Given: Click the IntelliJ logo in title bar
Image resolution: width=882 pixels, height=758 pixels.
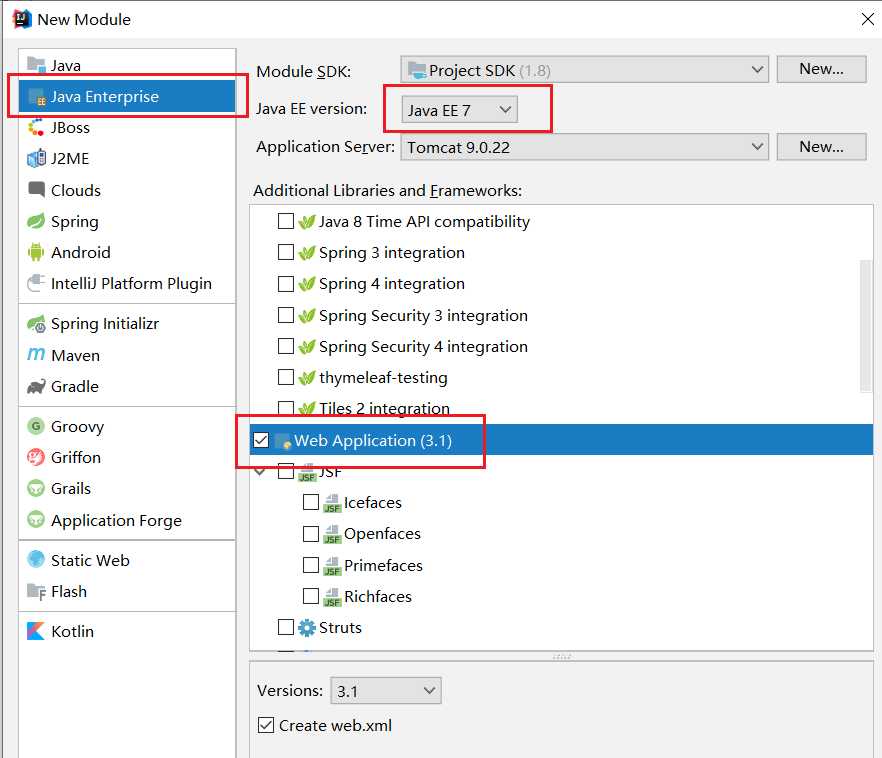Looking at the screenshot, I should pyautogui.click(x=22, y=19).
